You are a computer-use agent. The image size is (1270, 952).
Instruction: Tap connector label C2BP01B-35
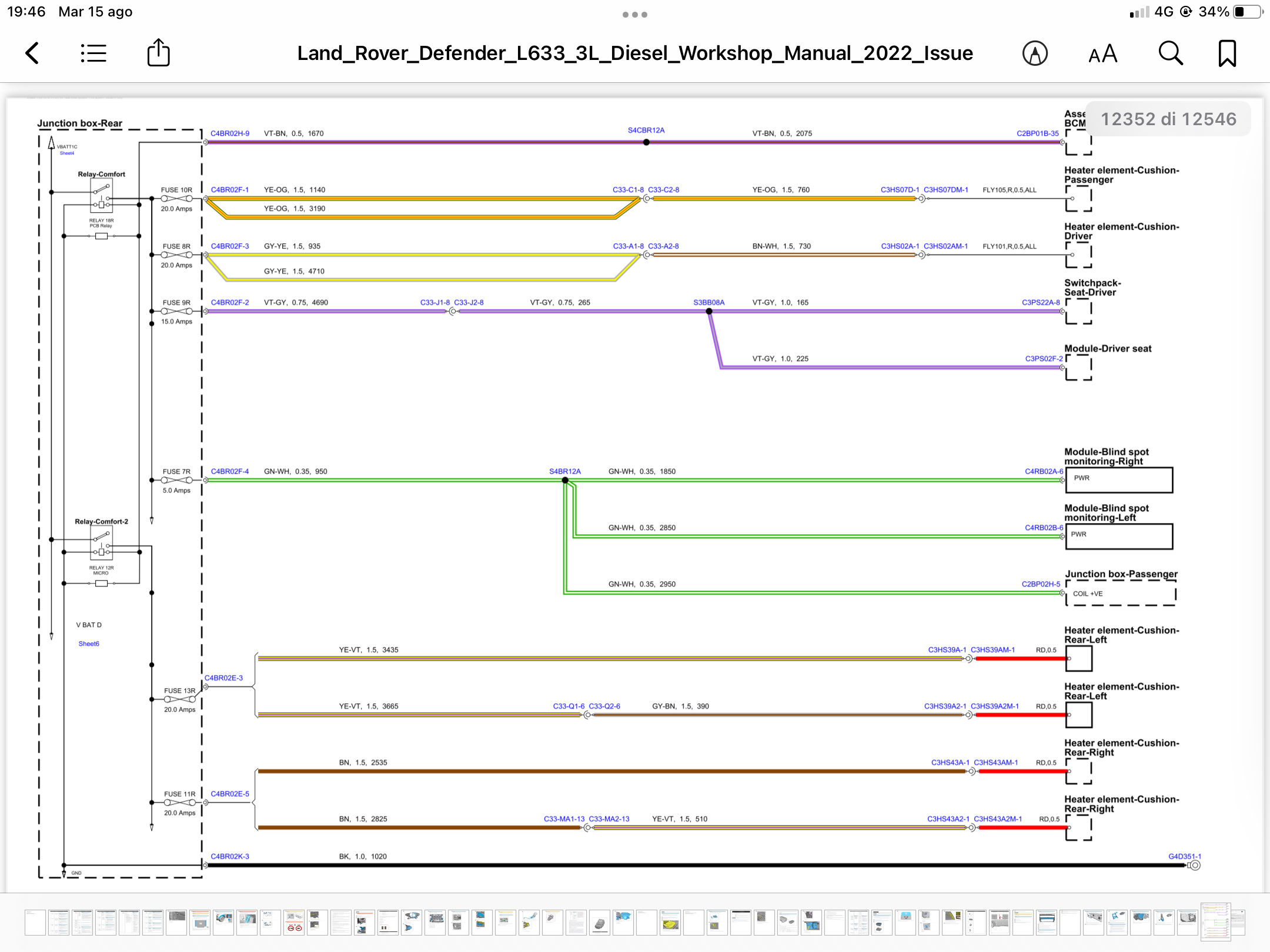click(x=1038, y=133)
